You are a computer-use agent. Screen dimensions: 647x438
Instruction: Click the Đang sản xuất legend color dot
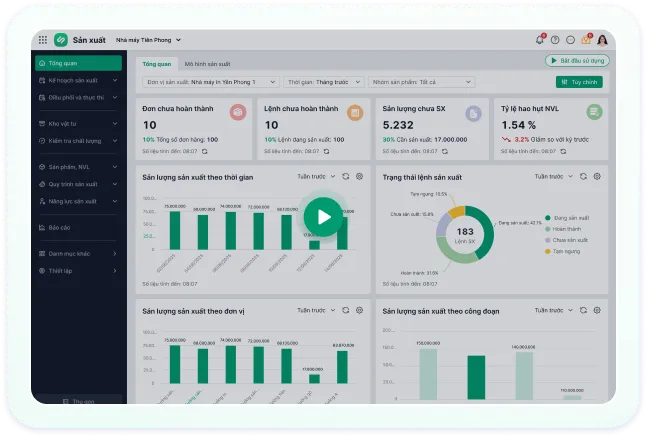(x=546, y=217)
